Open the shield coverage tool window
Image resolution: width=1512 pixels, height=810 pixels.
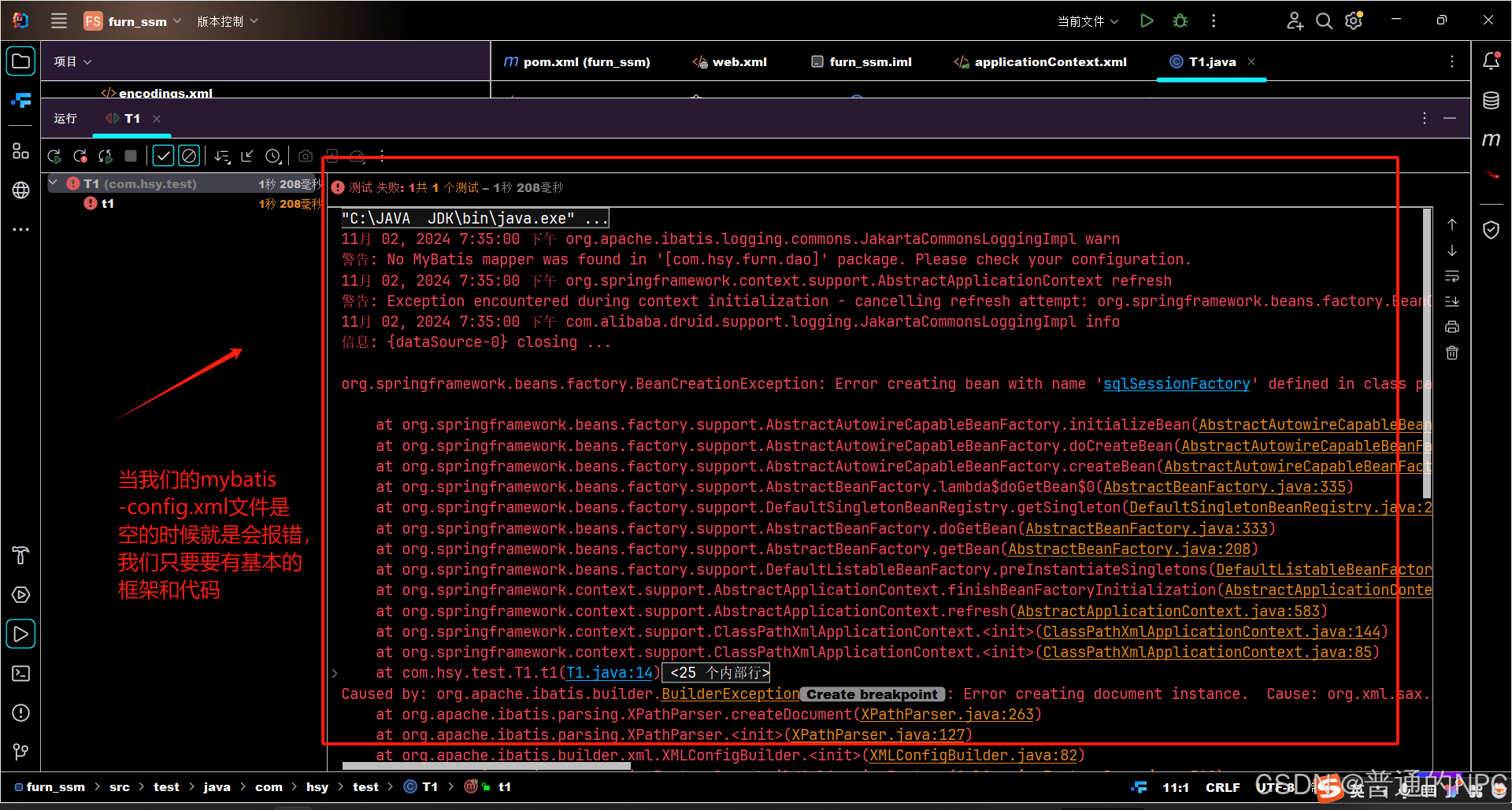pos(1491,230)
